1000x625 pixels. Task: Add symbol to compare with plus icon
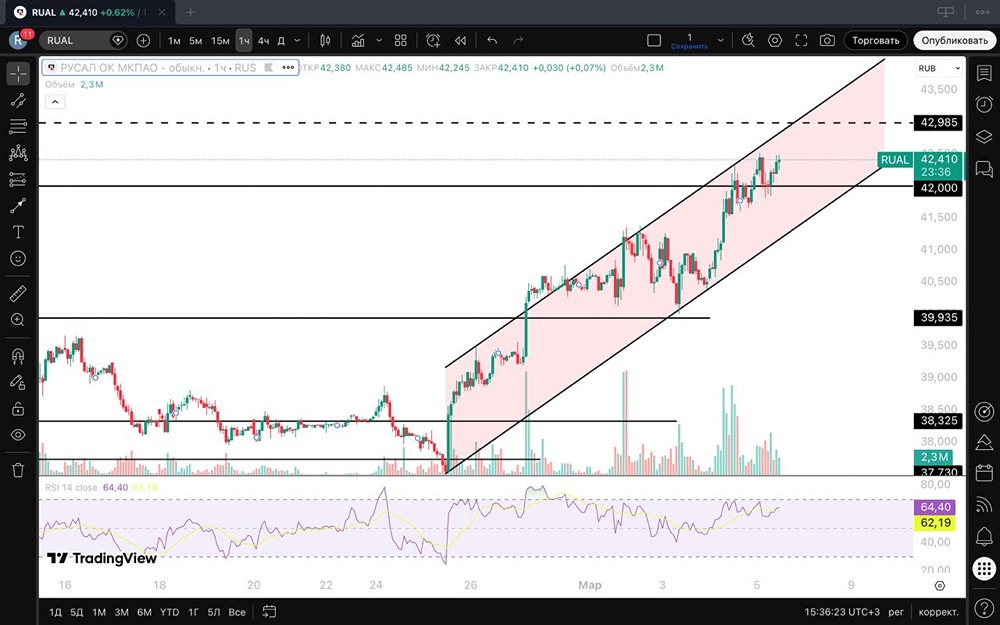[x=143, y=41]
